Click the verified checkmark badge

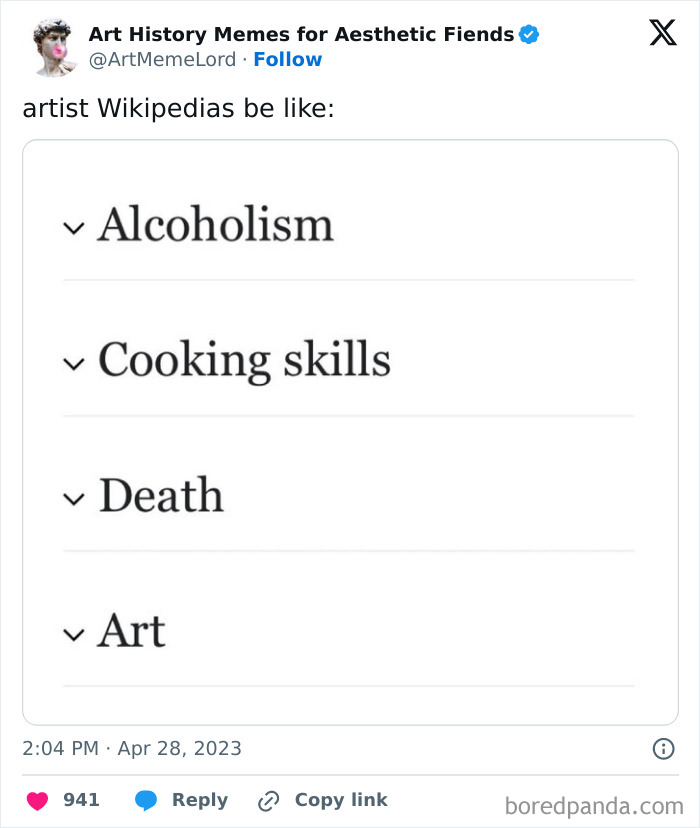[527, 33]
